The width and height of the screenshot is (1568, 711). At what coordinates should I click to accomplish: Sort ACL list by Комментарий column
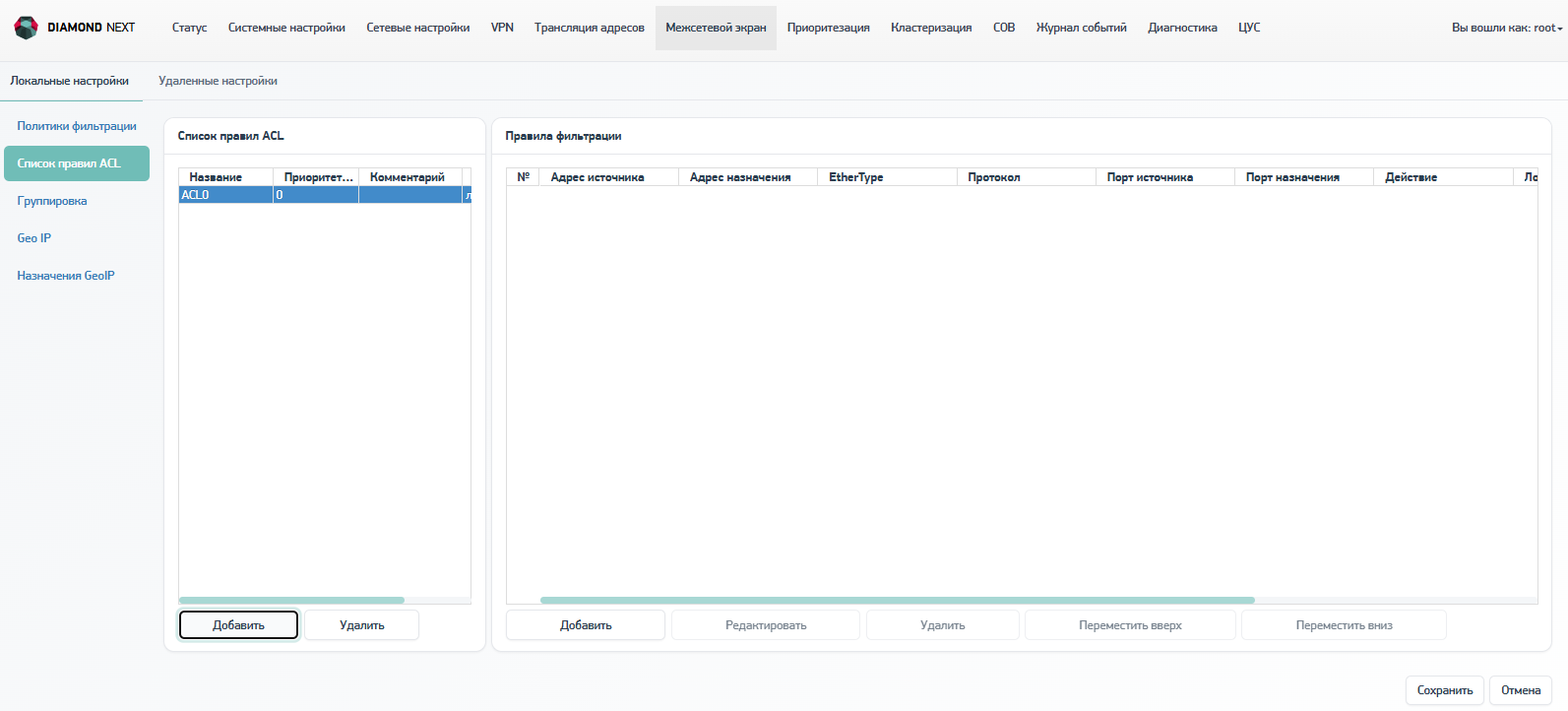[x=410, y=177]
